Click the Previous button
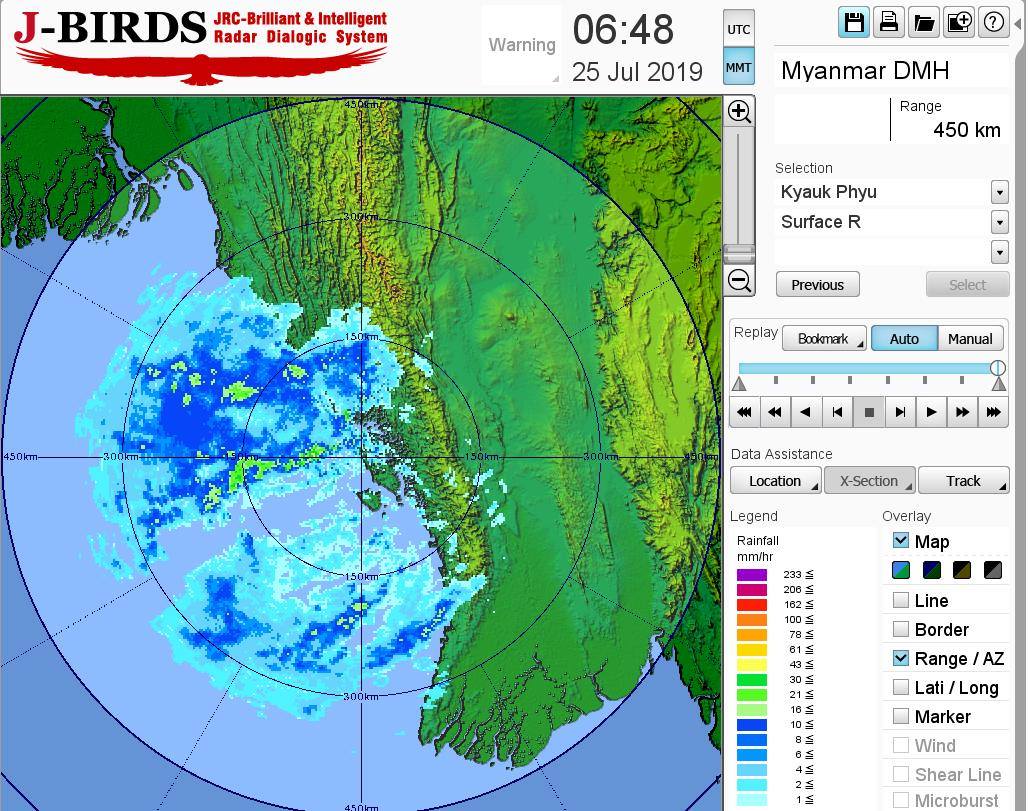The height and width of the screenshot is (811, 1030). 817,285
